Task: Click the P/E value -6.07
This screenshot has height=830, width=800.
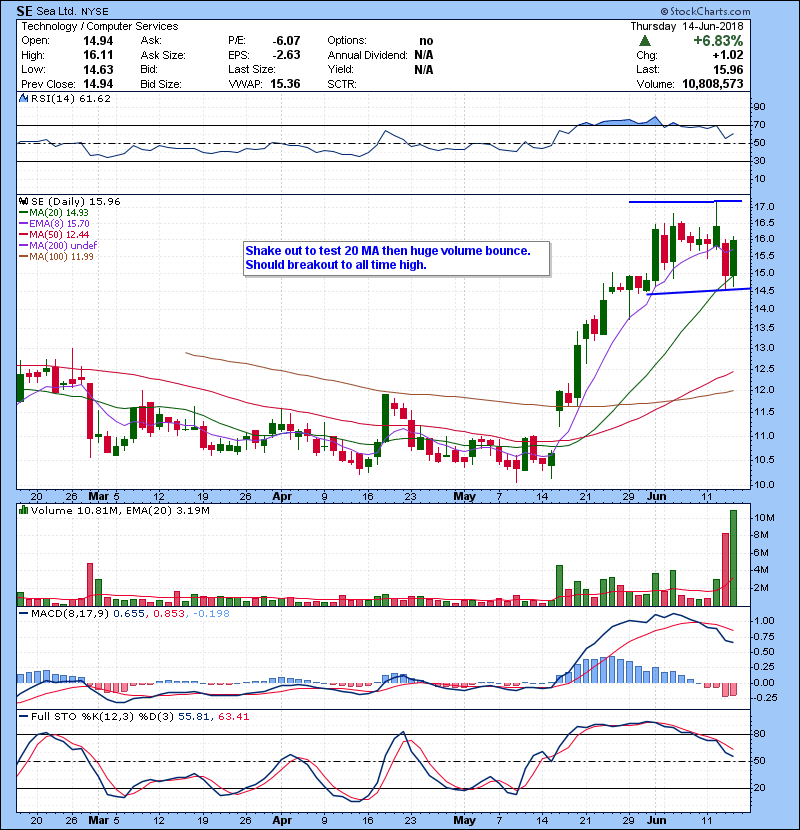Action: (x=286, y=41)
